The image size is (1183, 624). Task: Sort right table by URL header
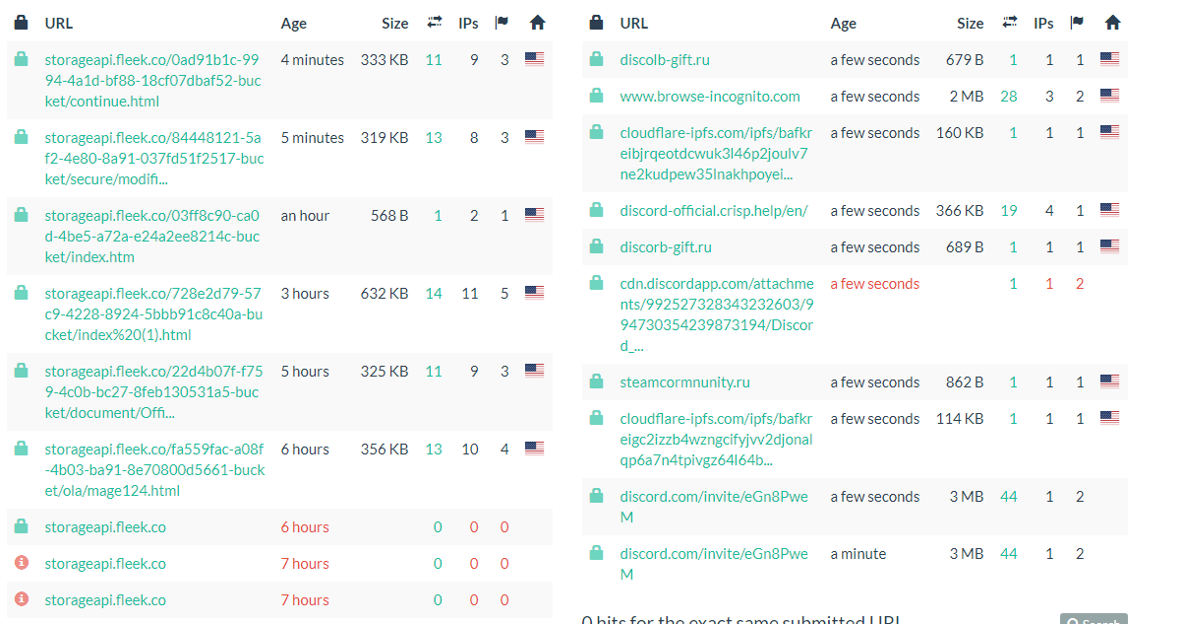point(633,23)
